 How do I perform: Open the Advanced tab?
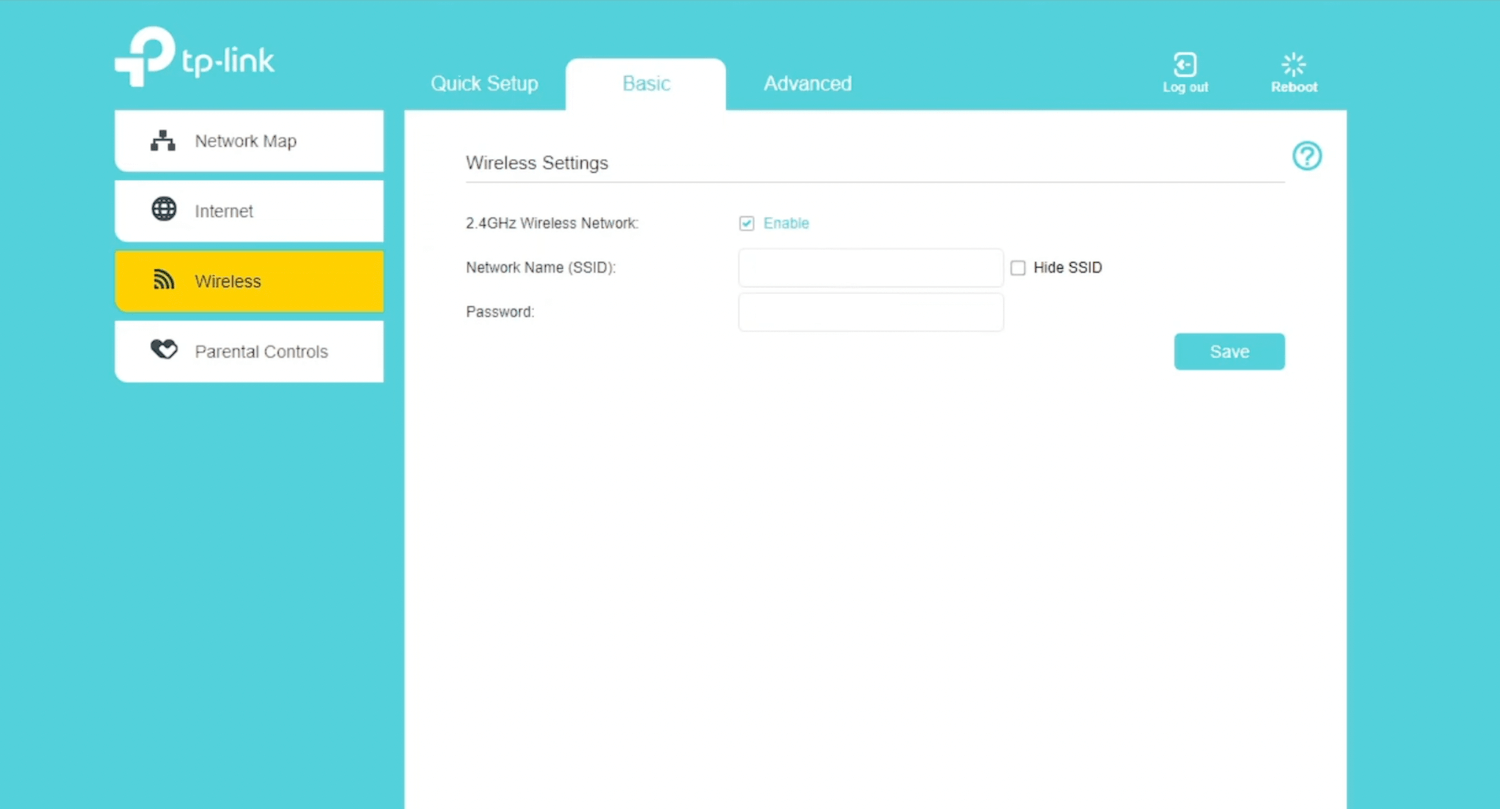click(x=807, y=84)
